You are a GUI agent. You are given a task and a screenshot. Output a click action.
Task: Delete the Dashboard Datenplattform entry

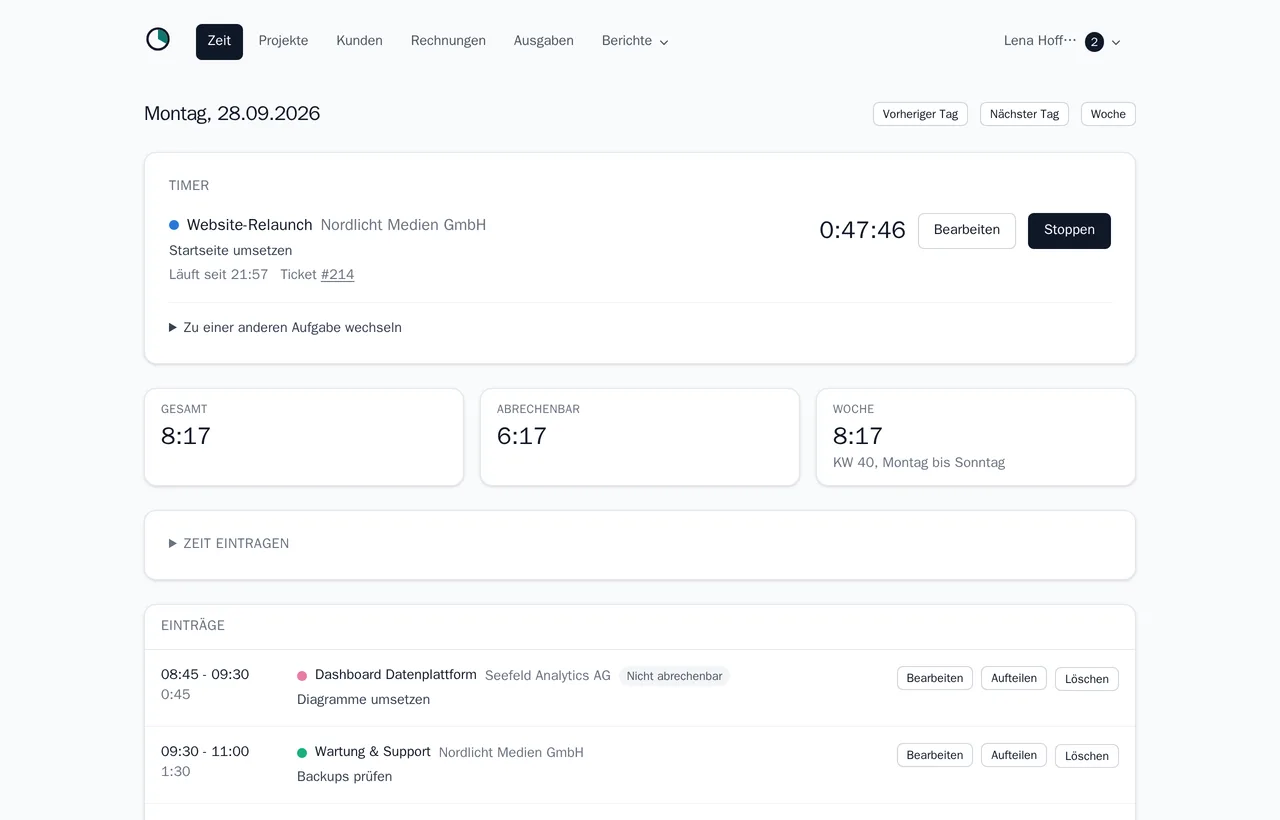(1087, 679)
